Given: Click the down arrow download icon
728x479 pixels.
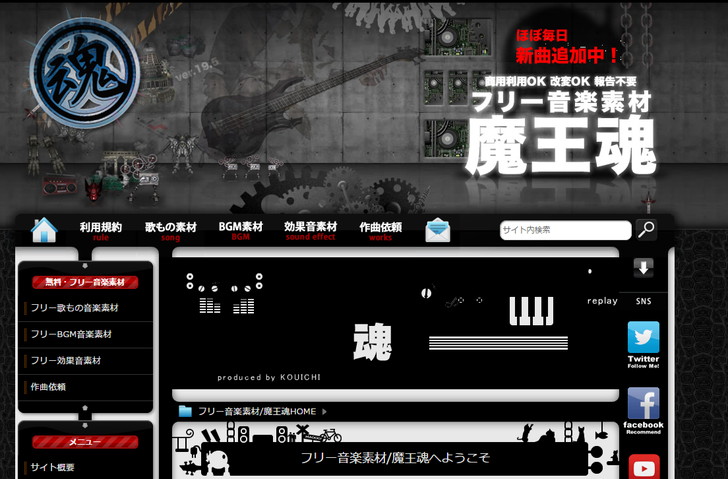Looking at the screenshot, I should tap(644, 268).
